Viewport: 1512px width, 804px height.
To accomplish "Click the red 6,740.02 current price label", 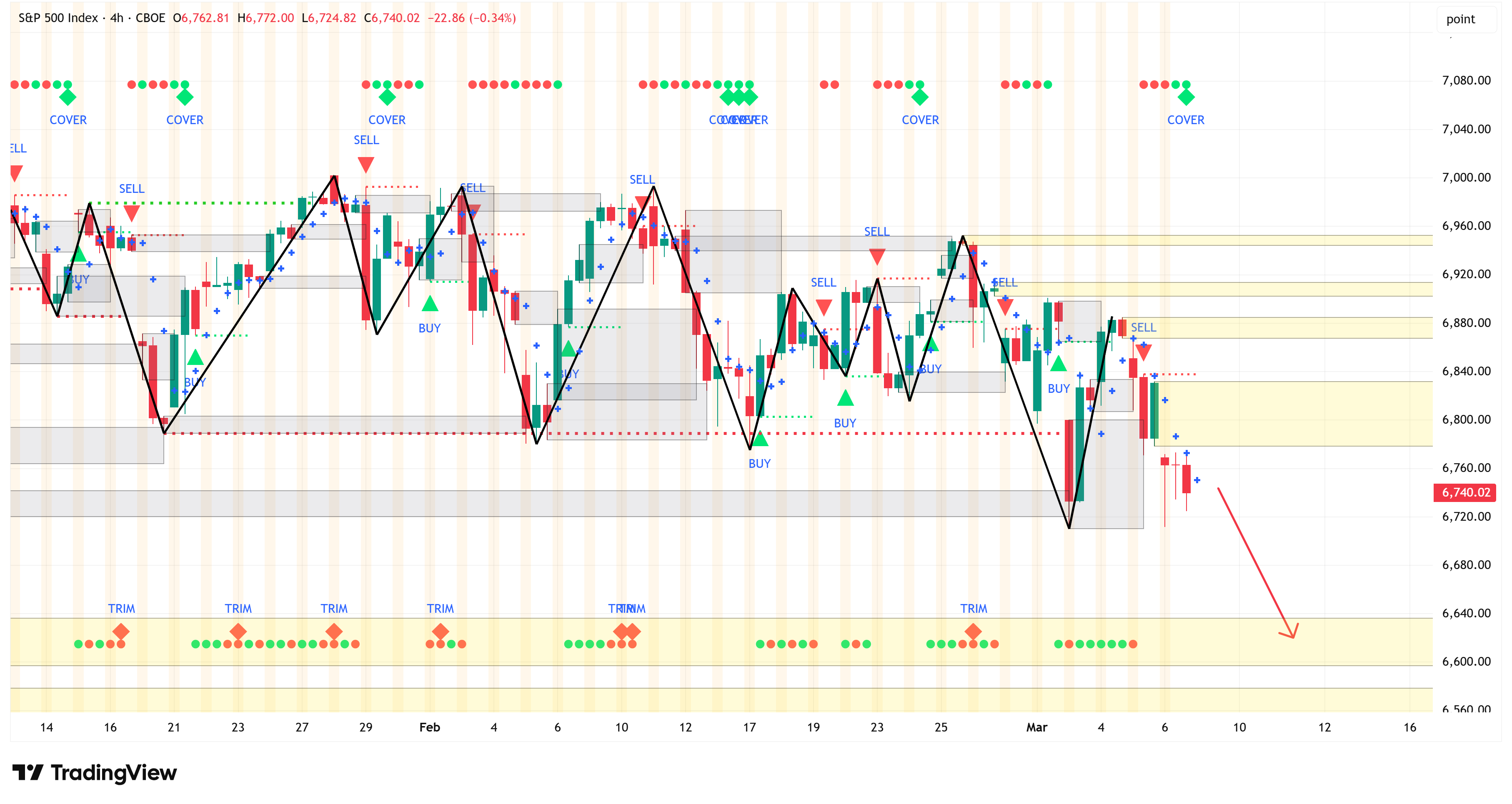I will (1465, 492).
